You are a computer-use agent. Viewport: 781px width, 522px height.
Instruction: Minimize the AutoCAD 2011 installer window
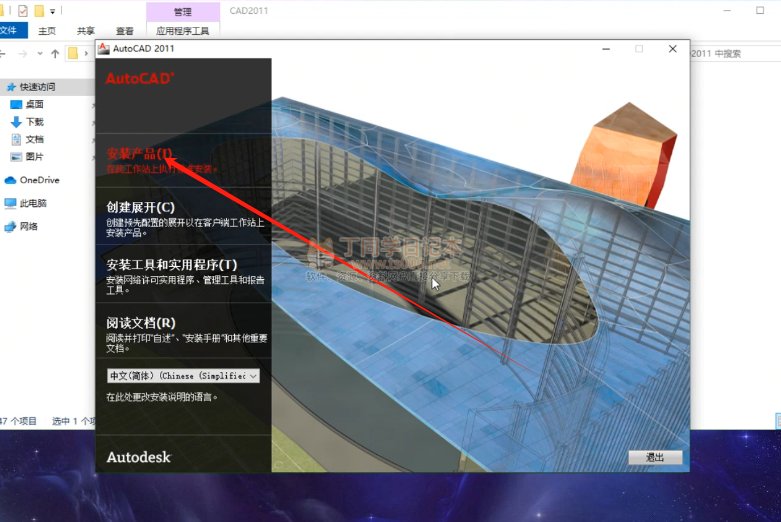[x=606, y=48]
